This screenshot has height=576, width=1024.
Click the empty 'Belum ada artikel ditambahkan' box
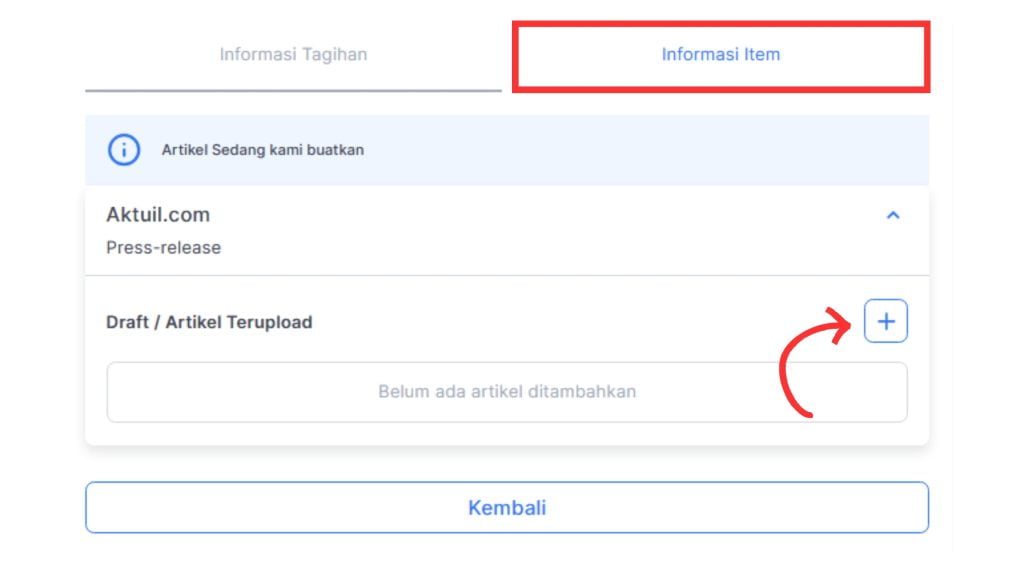[507, 392]
